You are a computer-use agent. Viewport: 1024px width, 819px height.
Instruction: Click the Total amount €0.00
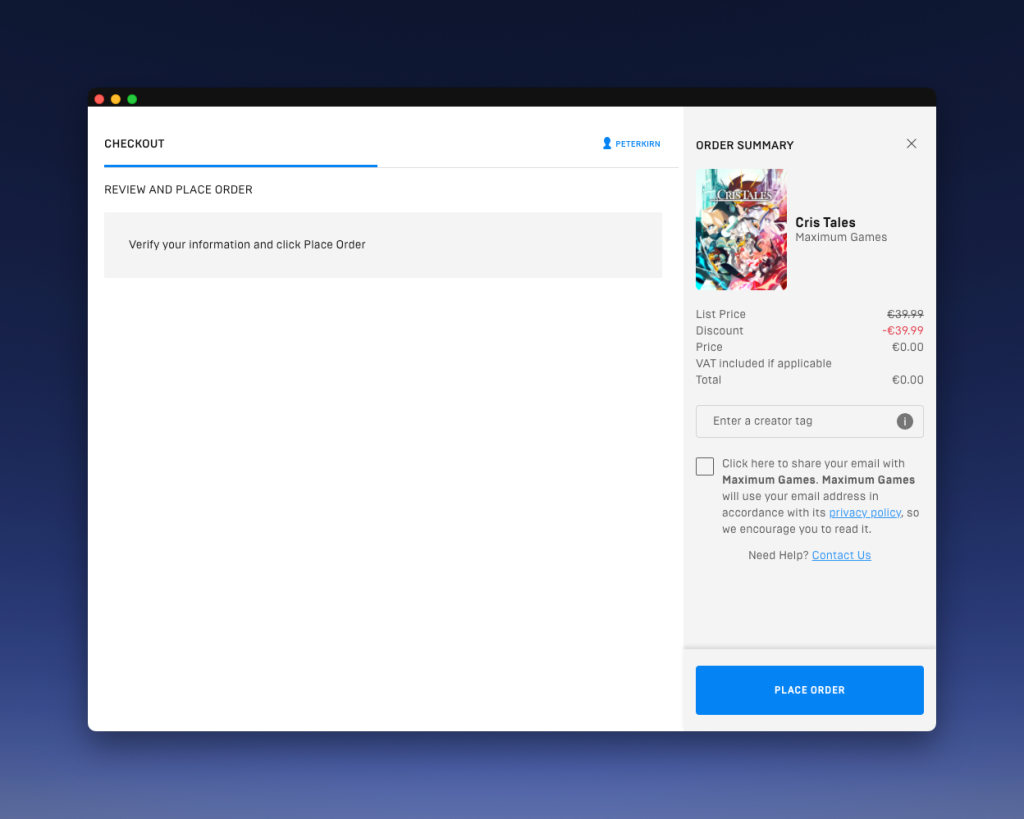[x=907, y=380]
